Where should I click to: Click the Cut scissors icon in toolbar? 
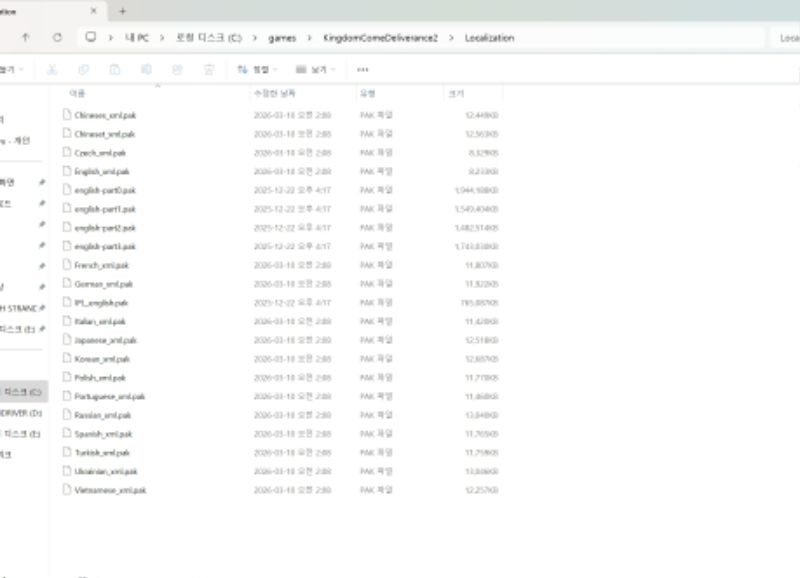[x=53, y=69]
